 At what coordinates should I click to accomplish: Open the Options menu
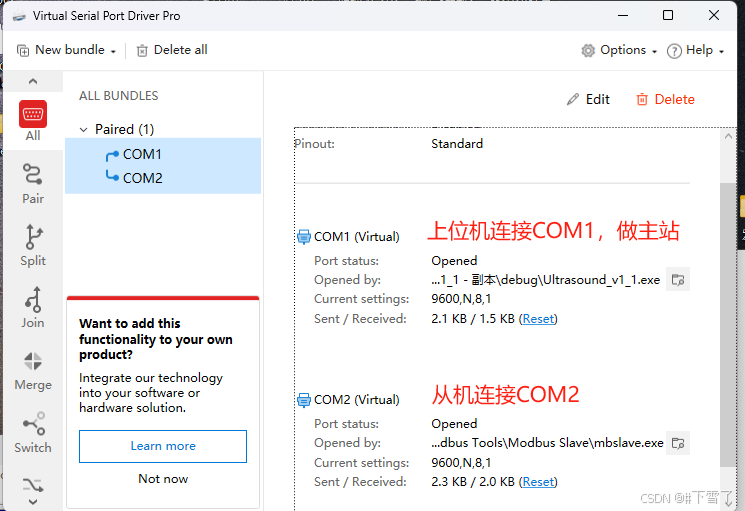tap(619, 50)
